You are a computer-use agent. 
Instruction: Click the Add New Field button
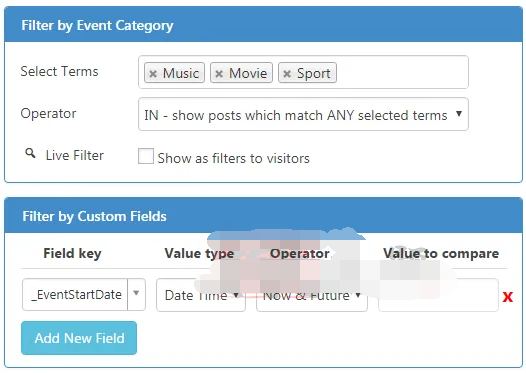click(79, 338)
